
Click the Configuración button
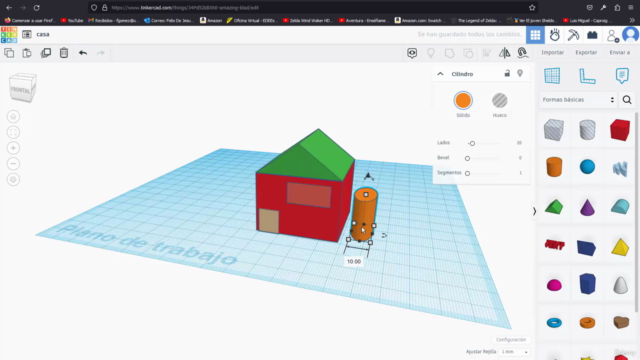[511, 340]
